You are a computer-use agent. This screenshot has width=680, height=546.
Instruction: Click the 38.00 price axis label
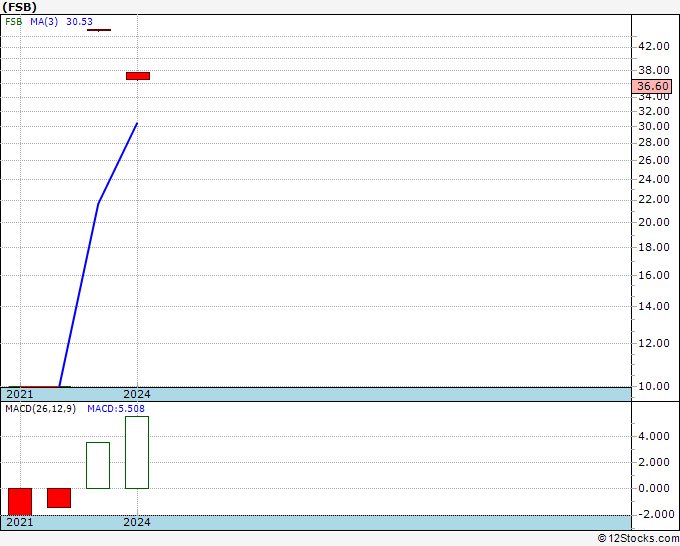click(x=654, y=70)
